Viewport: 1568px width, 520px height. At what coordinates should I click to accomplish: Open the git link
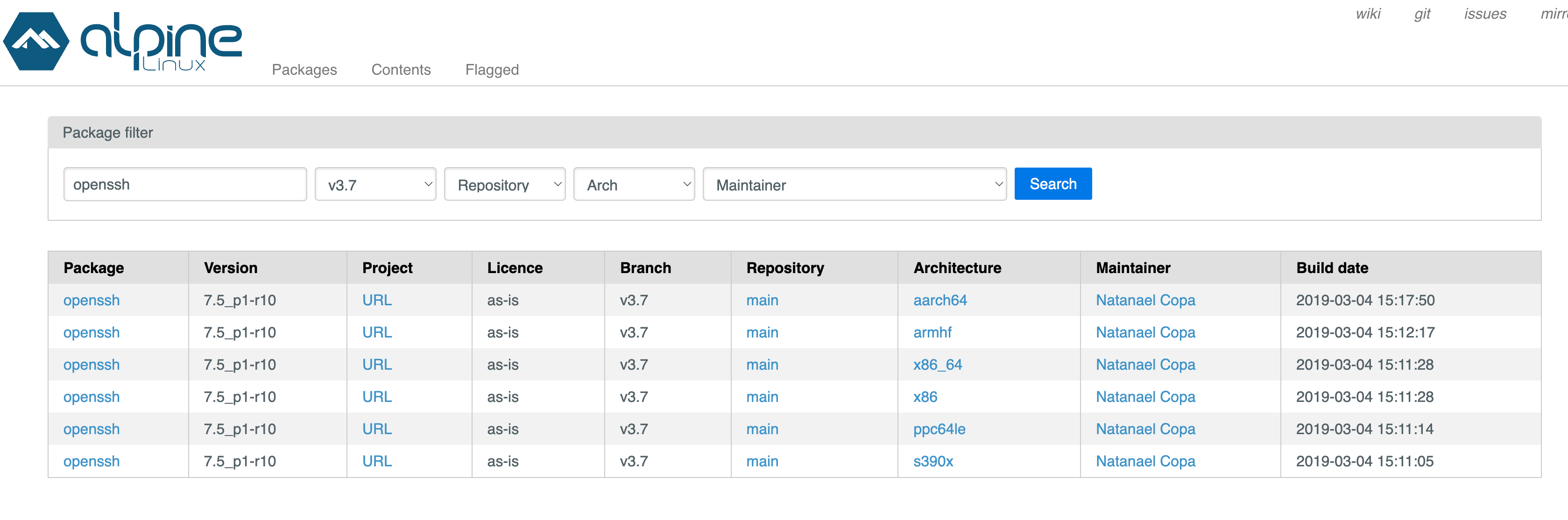[1422, 14]
